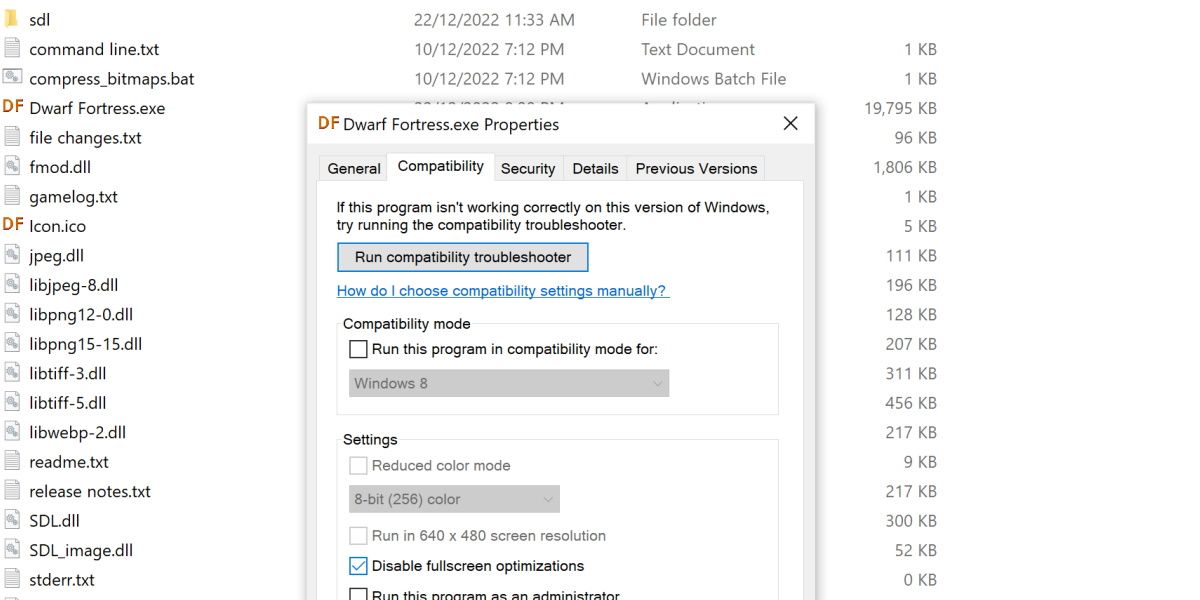
Task: Select file changes.txt in the file list
Action: click(x=85, y=138)
